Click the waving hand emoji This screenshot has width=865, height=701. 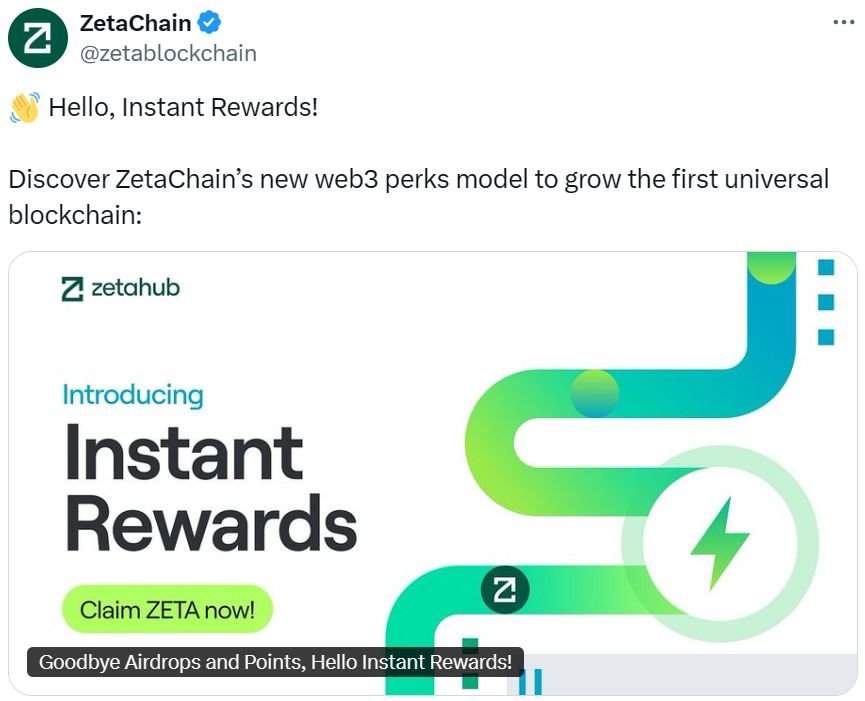click(x=25, y=107)
